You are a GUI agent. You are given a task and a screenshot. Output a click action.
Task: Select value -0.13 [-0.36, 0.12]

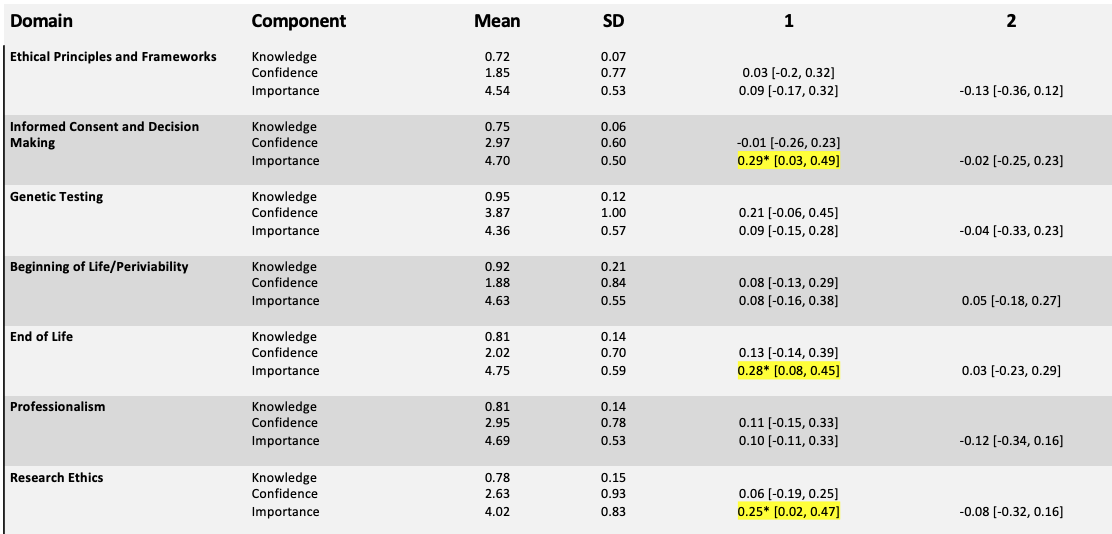(x=1011, y=91)
